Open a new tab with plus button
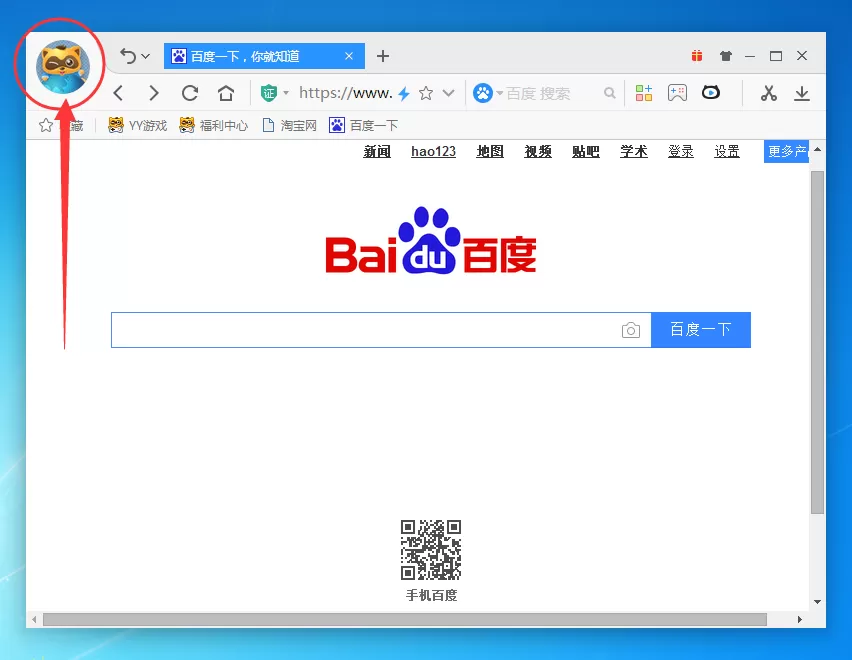 383,56
